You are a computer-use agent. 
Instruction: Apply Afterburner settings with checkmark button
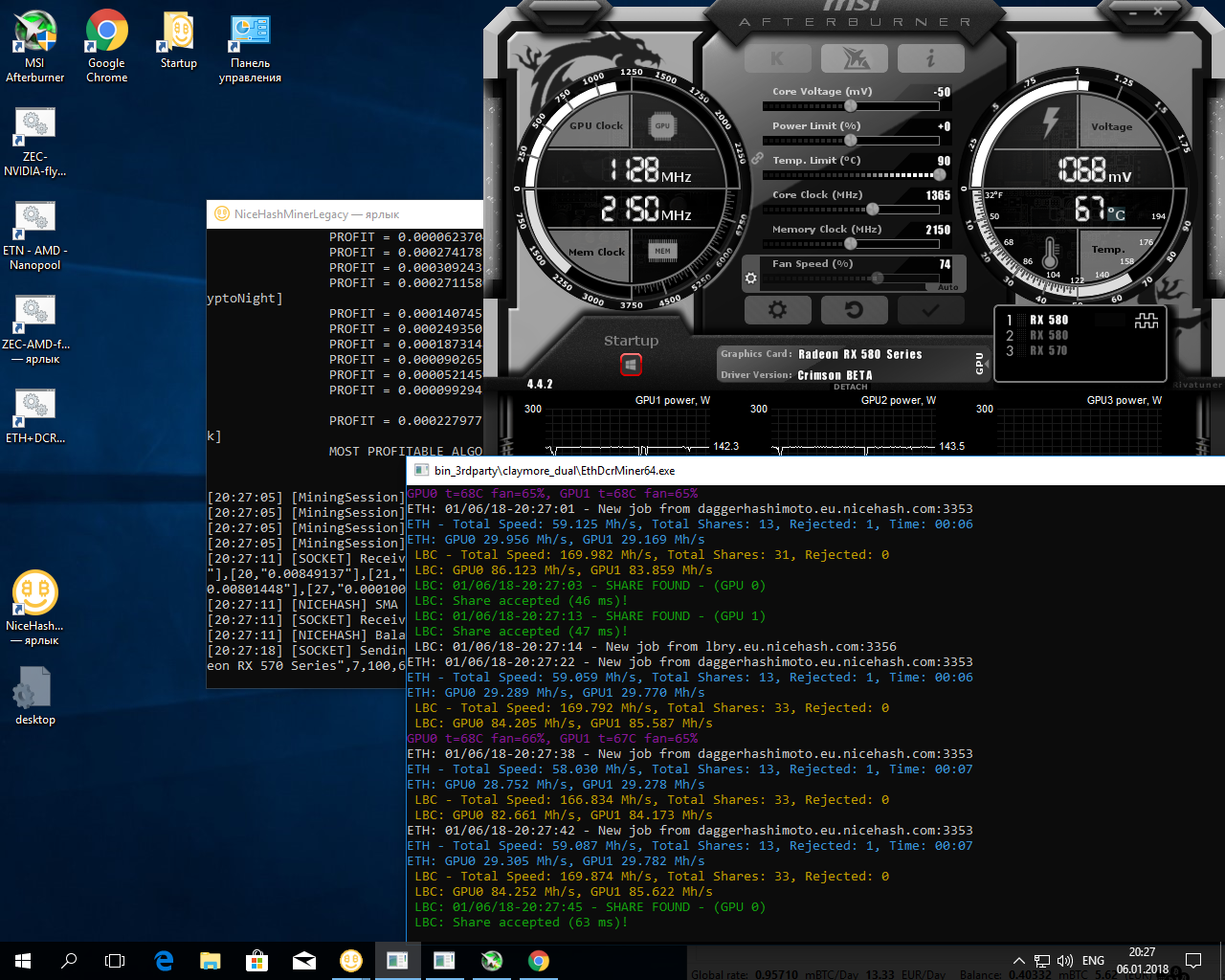pyautogui.click(x=931, y=310)
